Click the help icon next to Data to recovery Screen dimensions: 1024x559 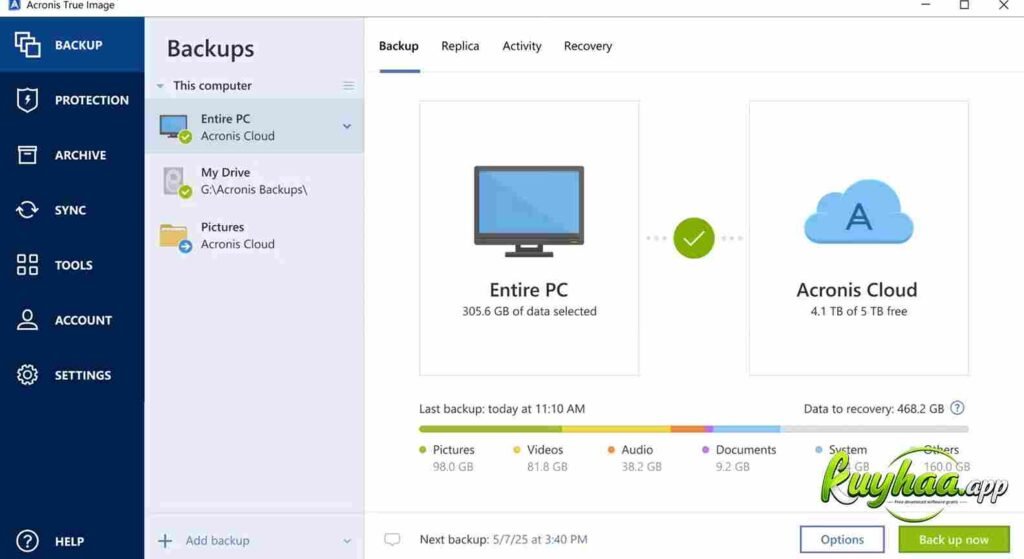(x=957, y=408)
